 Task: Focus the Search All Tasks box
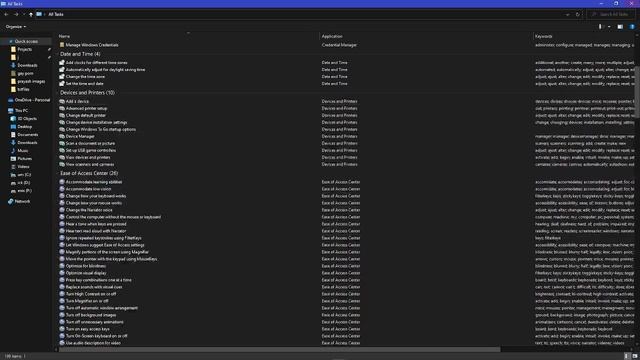(610, 14)
